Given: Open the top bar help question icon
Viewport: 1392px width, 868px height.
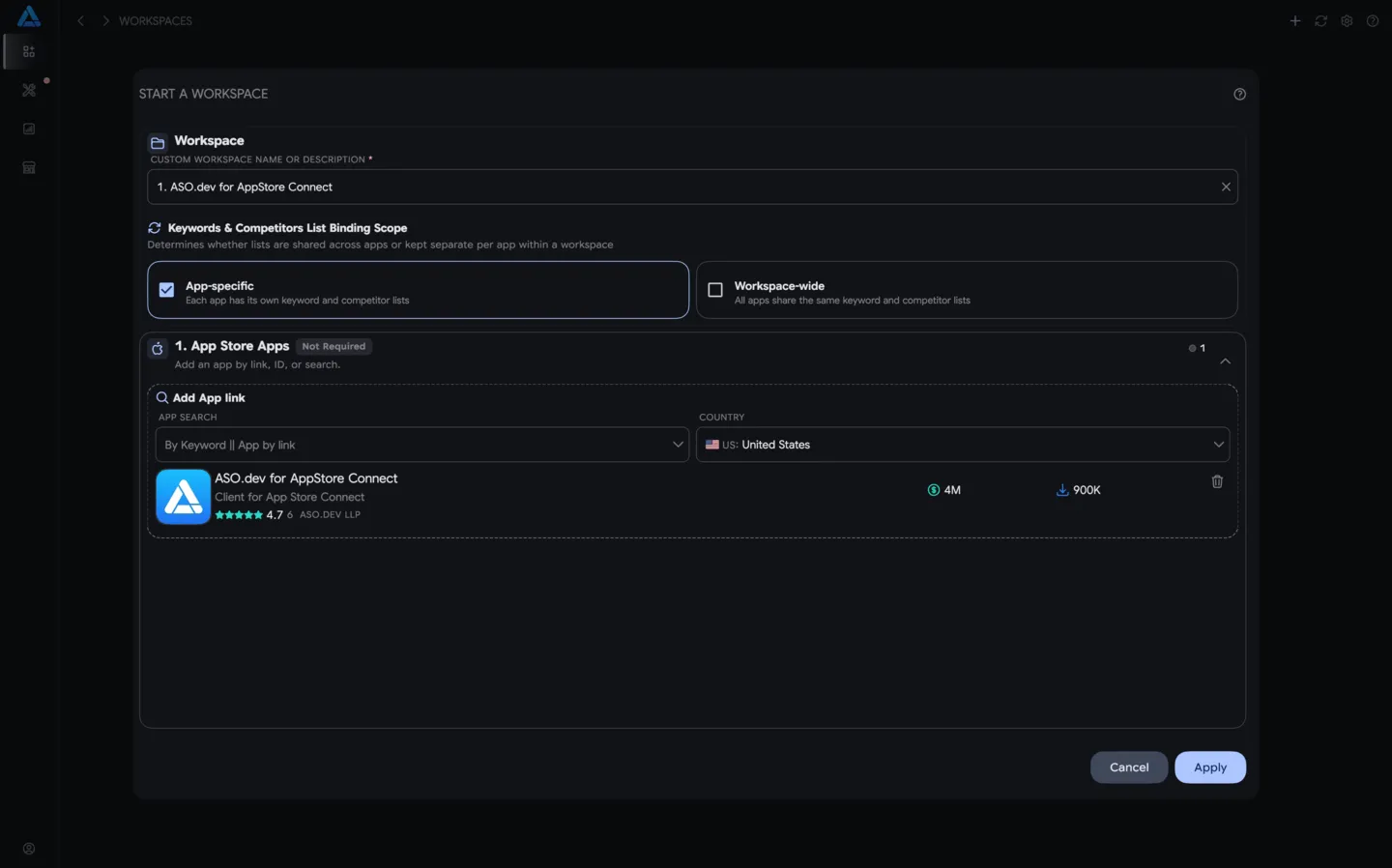Looking at the screenshot, I should (x=1373, y=21).
